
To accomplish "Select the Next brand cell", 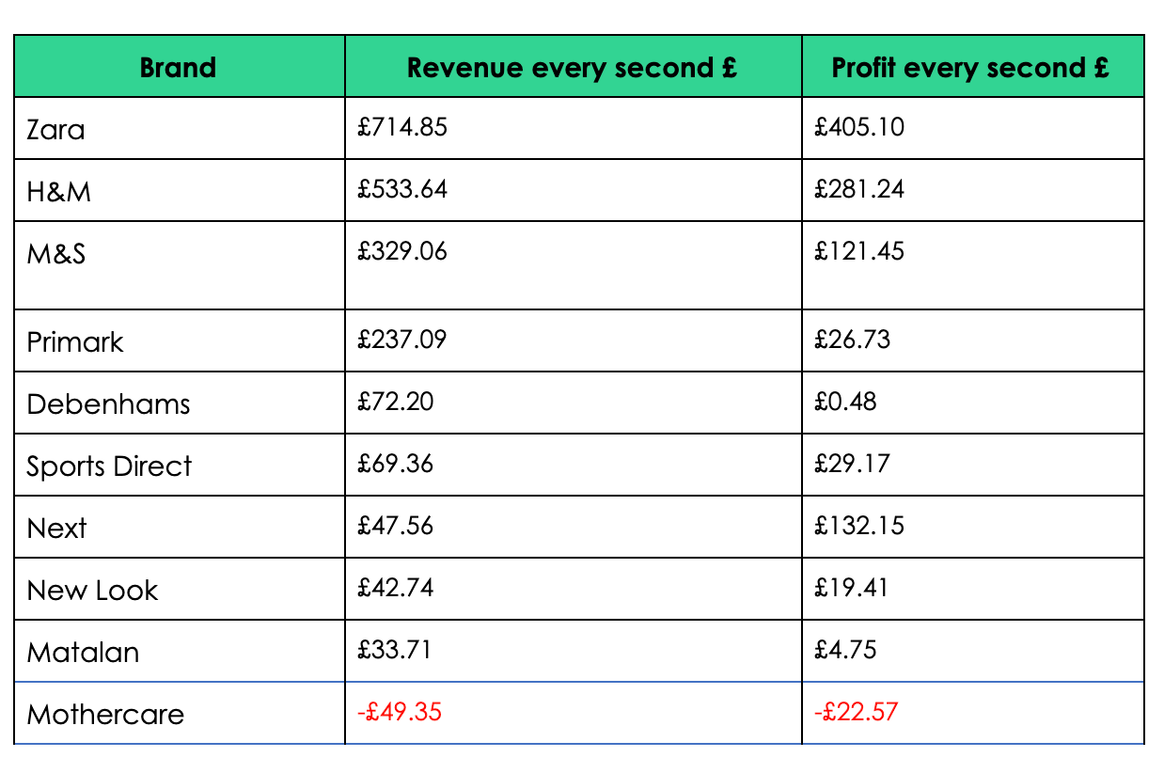I will point(57,528).
